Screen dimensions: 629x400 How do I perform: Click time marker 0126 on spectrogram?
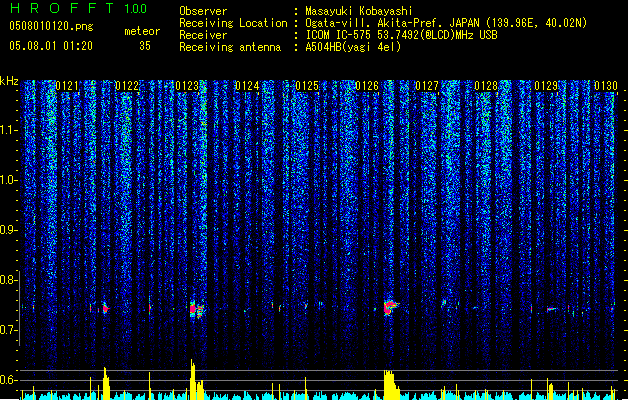(x=367, y=86)
